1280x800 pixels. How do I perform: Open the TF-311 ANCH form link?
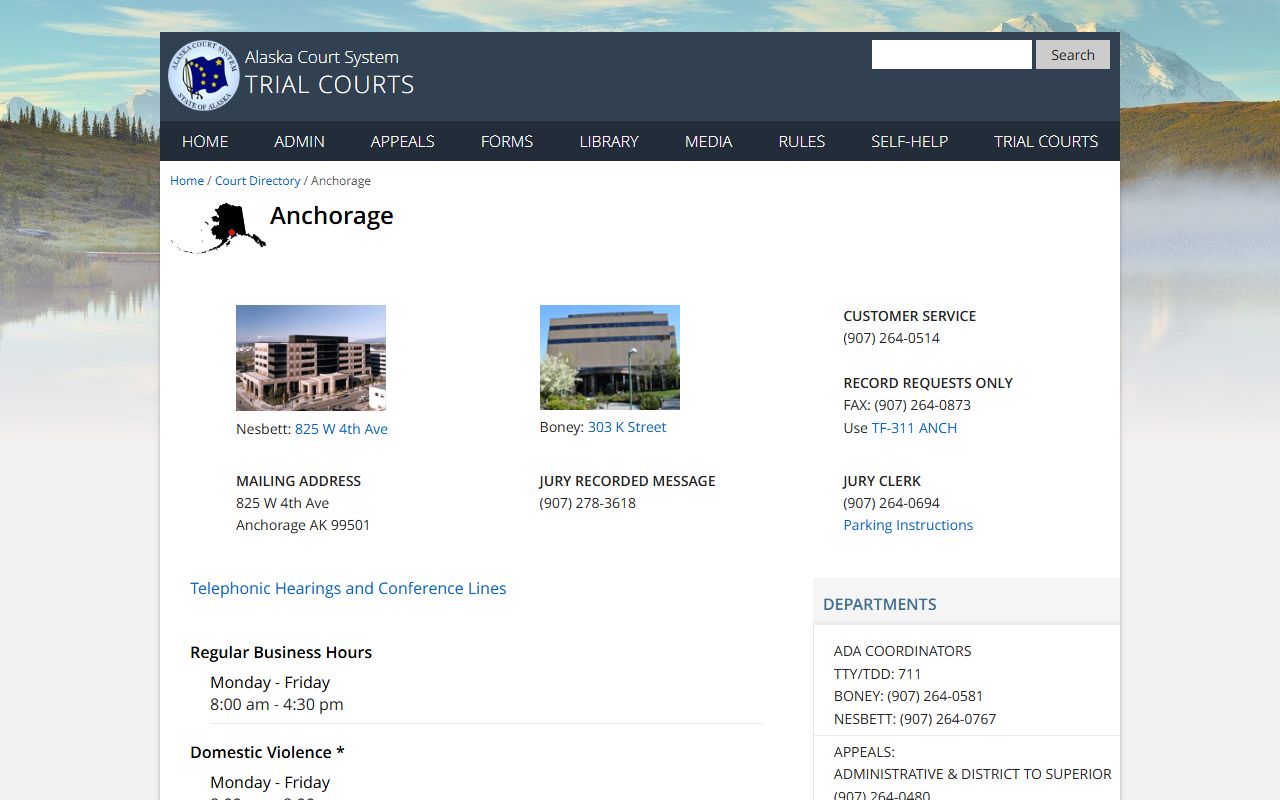point(914,428)
